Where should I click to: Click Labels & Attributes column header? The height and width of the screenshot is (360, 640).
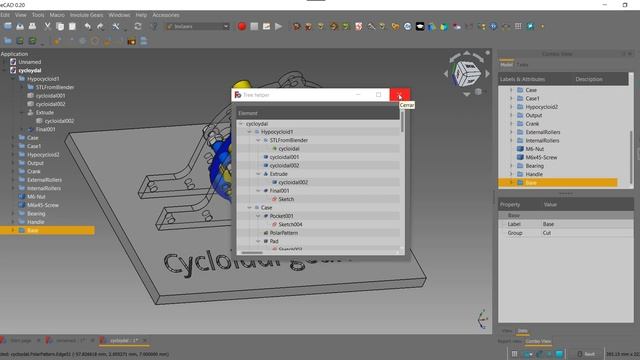(522, 79)
